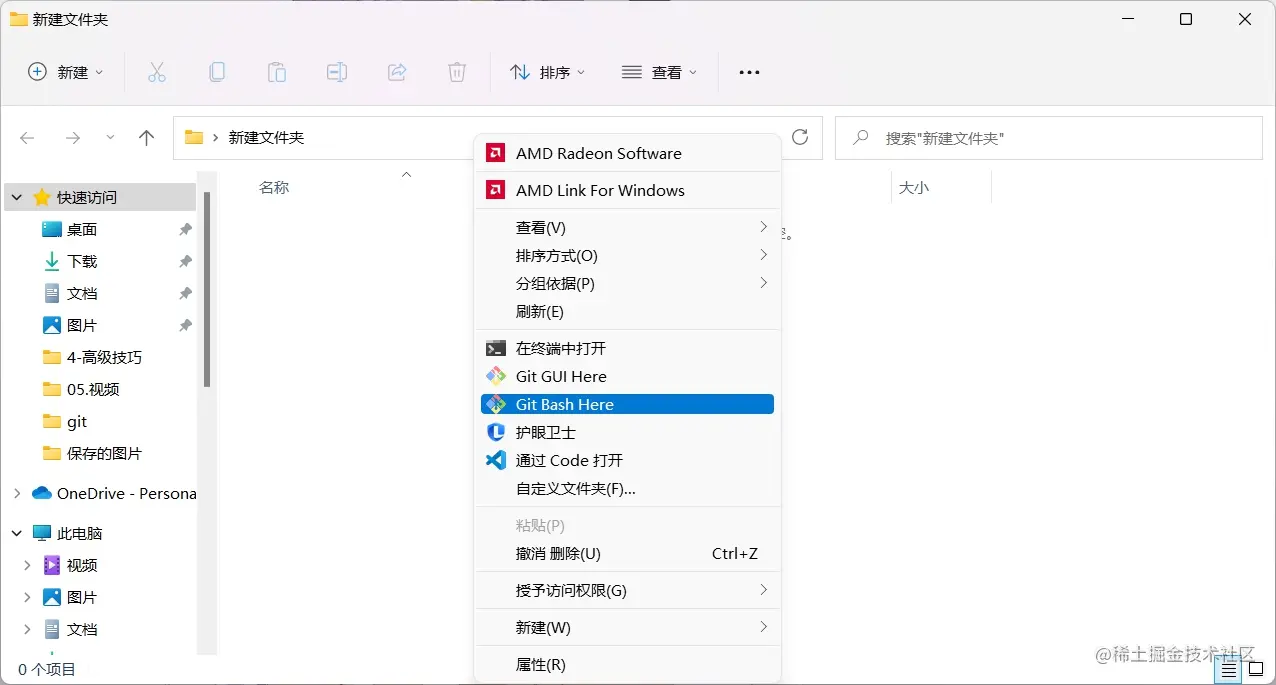Image resolution: width=1276 pixels, height=685 pixels.
Task: Click the Paste icon in the toolbar
Action: (276, 71)
